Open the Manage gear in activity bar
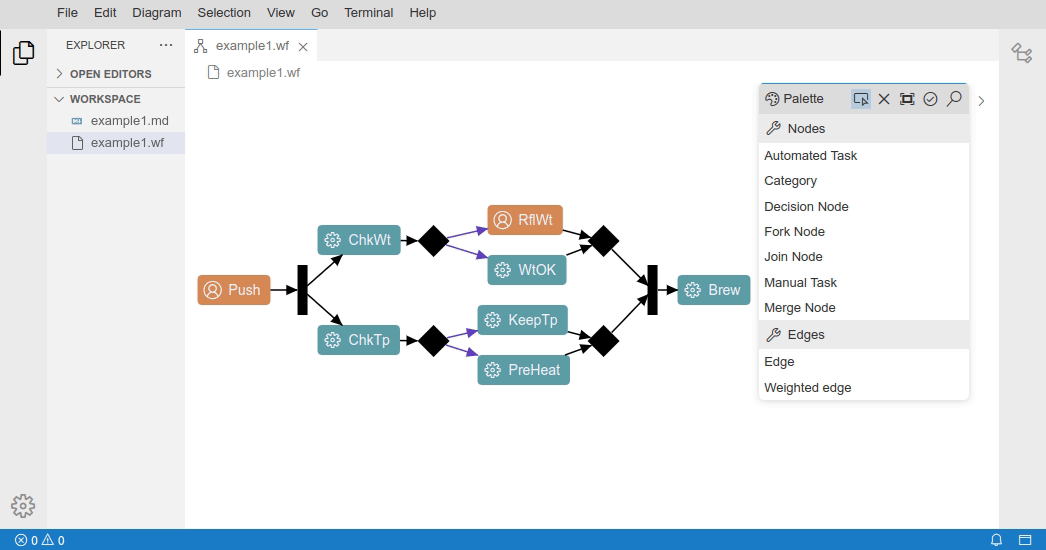The image size is (1046, 550). tap(23, 506)
